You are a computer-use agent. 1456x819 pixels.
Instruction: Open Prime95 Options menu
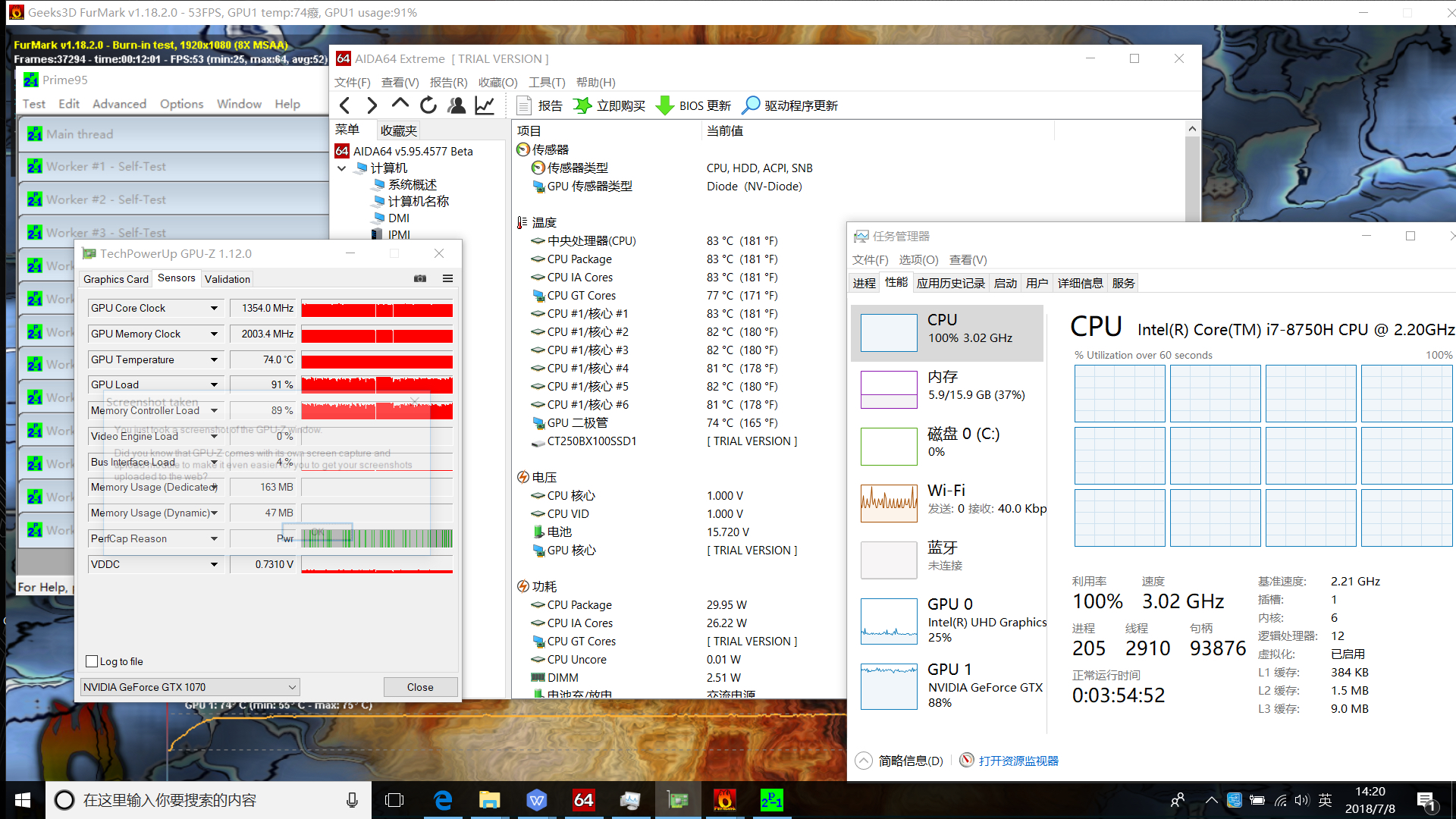pyautogui.click(x=181, y=104)
